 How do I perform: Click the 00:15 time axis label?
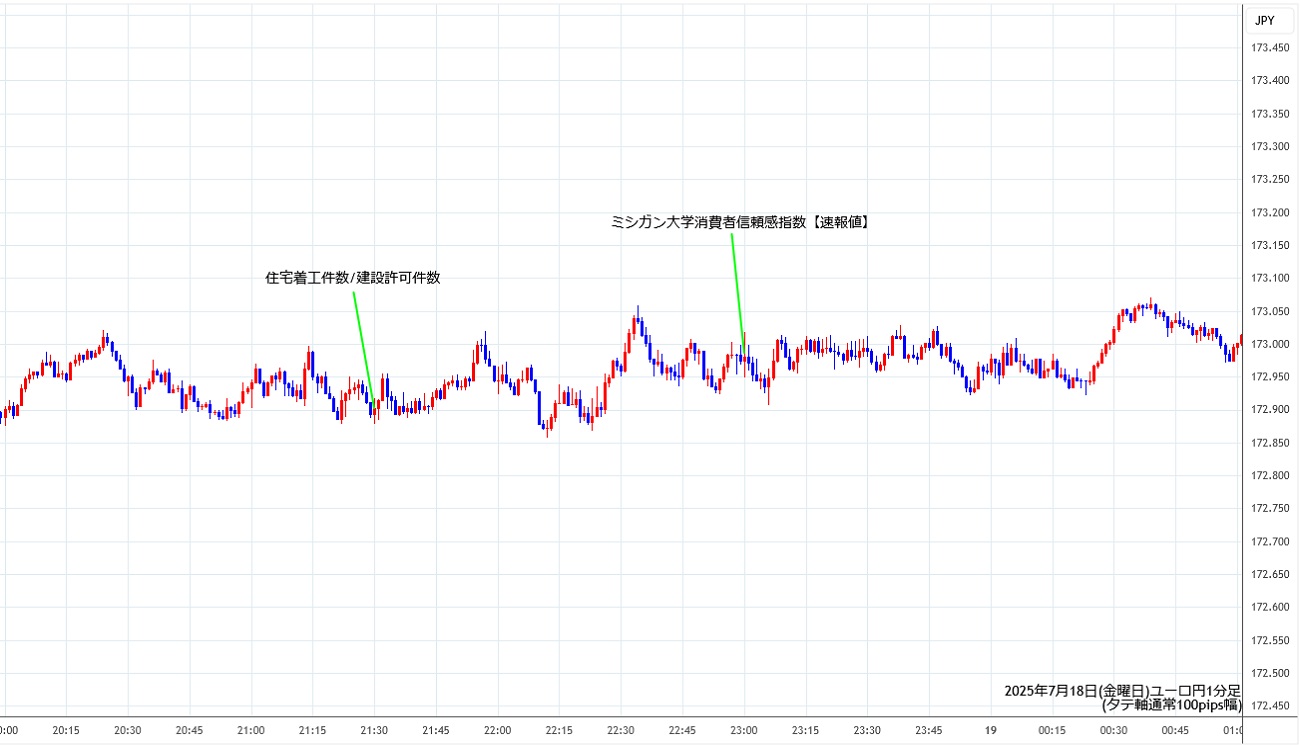pyautogui.click(x=1051, y=731)
